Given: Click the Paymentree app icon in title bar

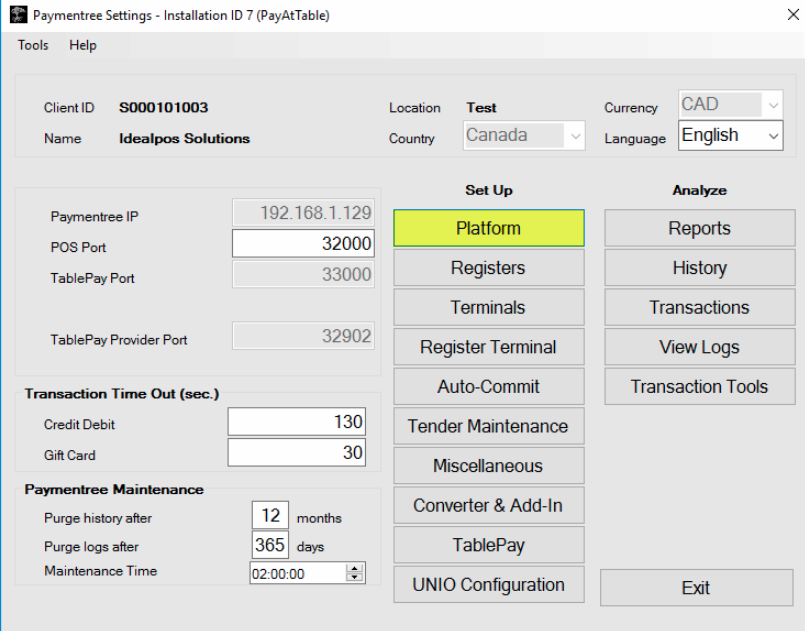Looking at the screenshot, I should tap(18, 14).
